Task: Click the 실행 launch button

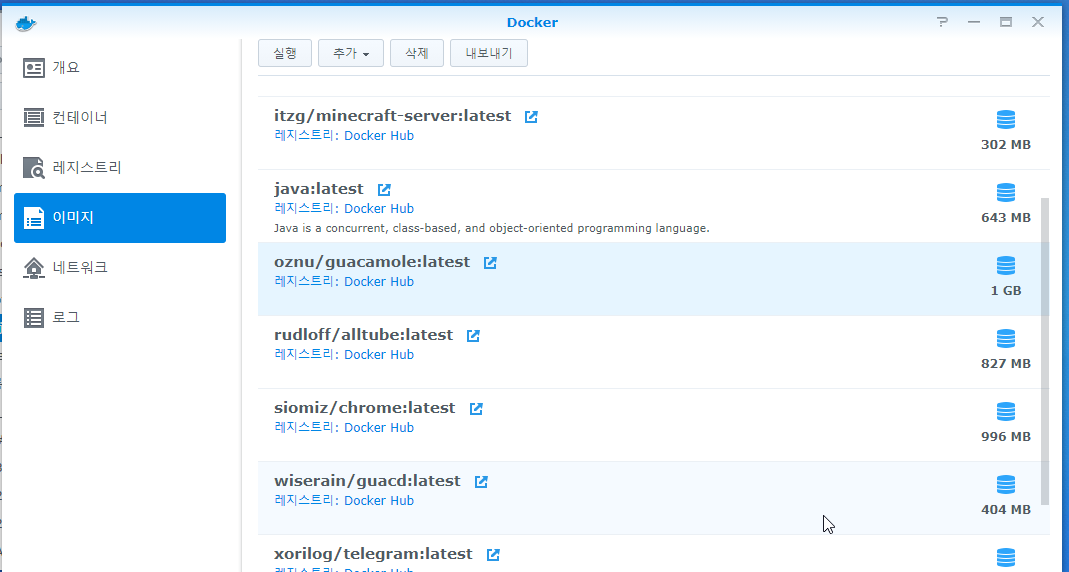Action: click(285, 53)
